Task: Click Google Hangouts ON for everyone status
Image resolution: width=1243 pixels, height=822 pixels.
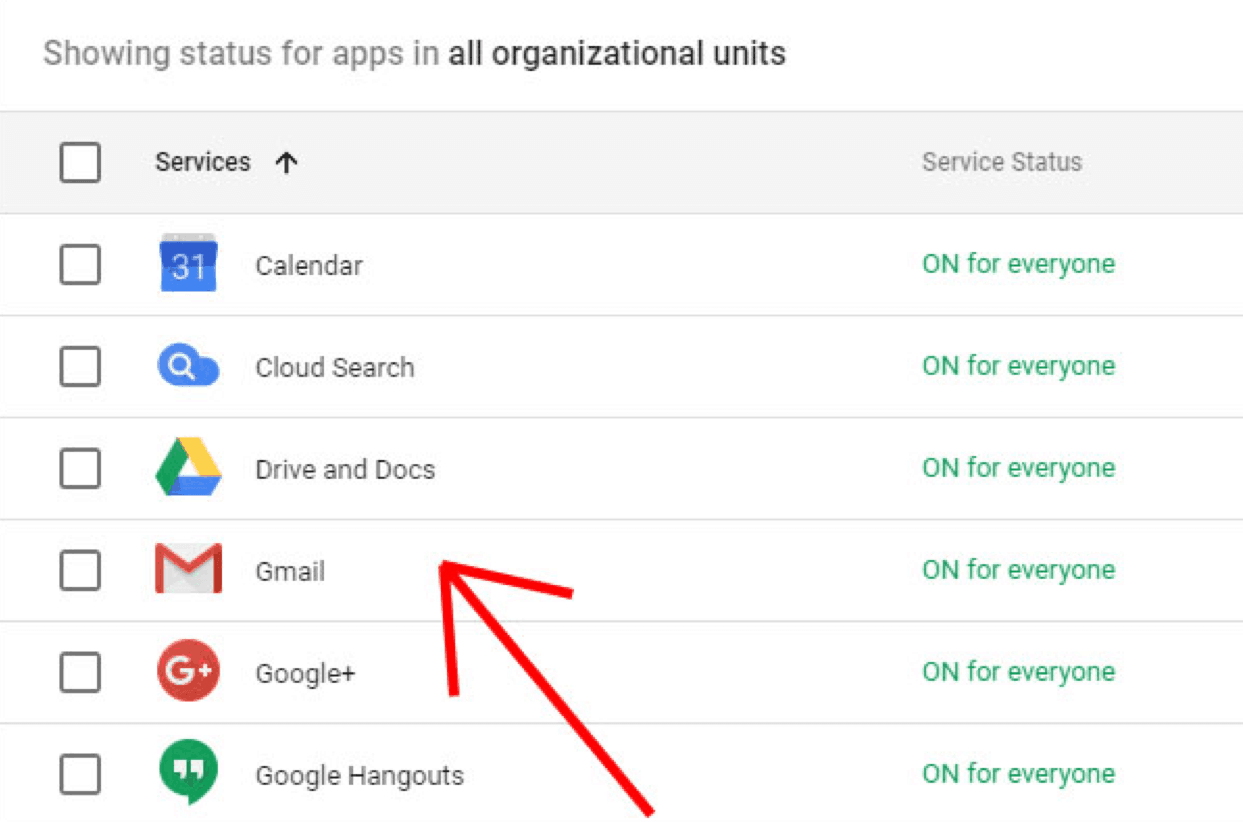Action: [x=1018, y=774]
